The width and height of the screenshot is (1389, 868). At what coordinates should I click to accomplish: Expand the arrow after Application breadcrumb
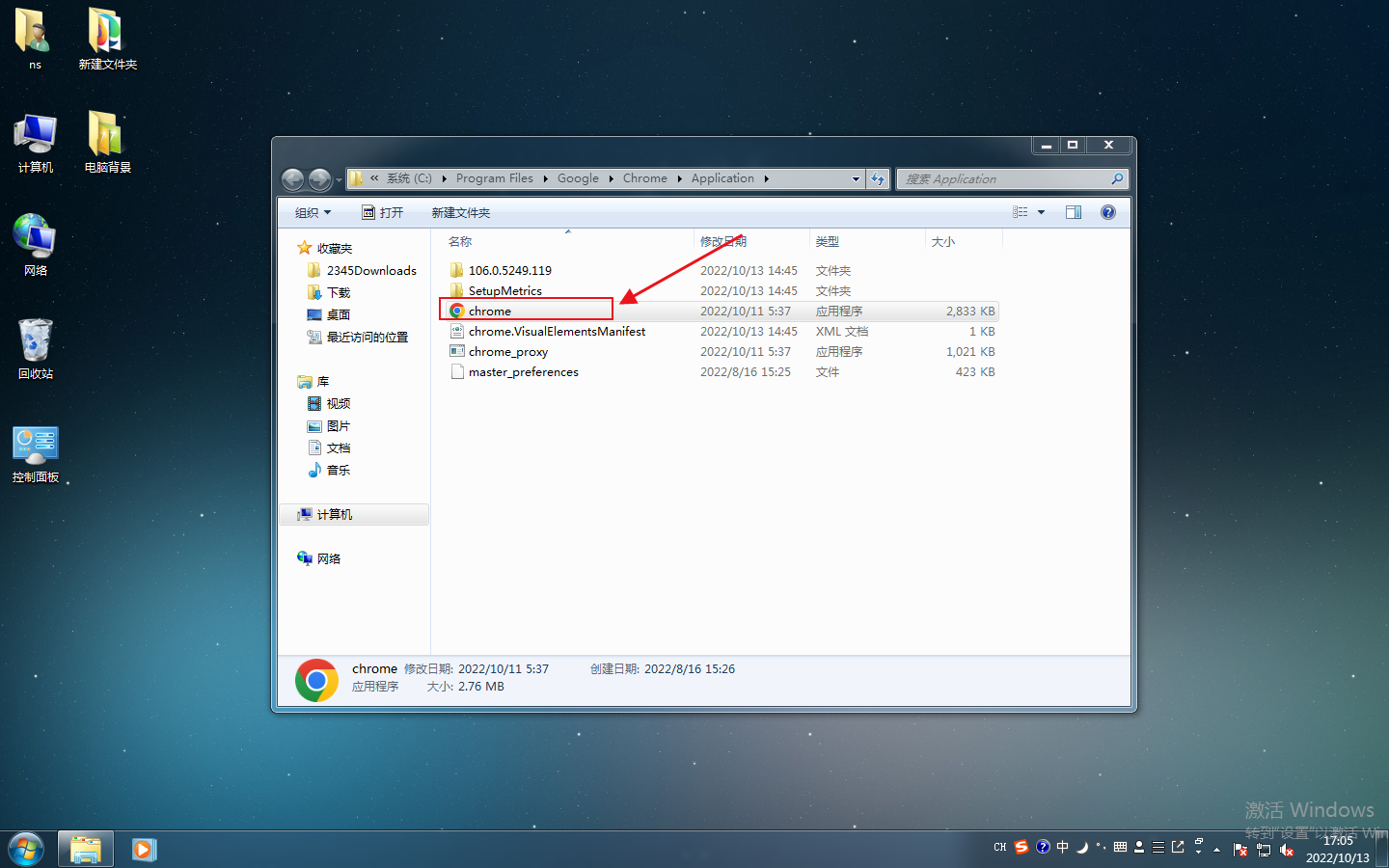(767, 178)
